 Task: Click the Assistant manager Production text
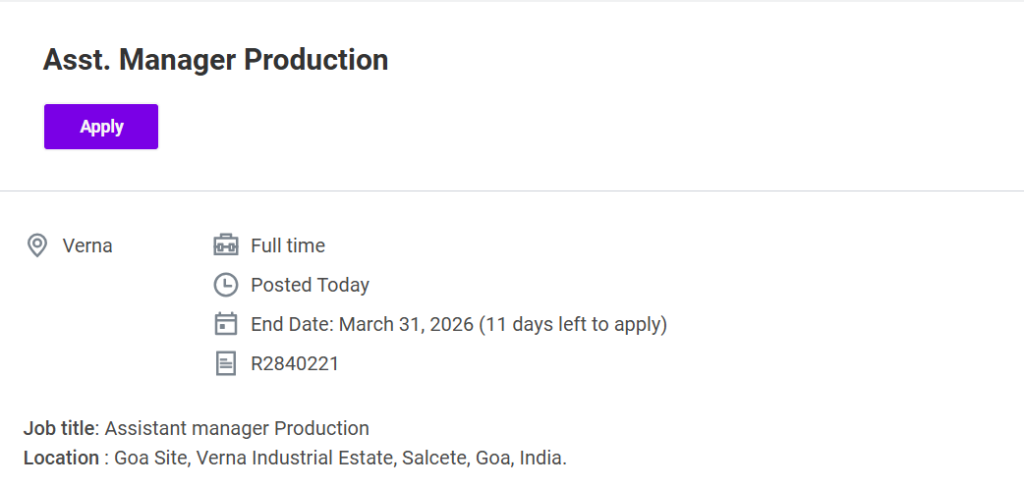(237, 428)
